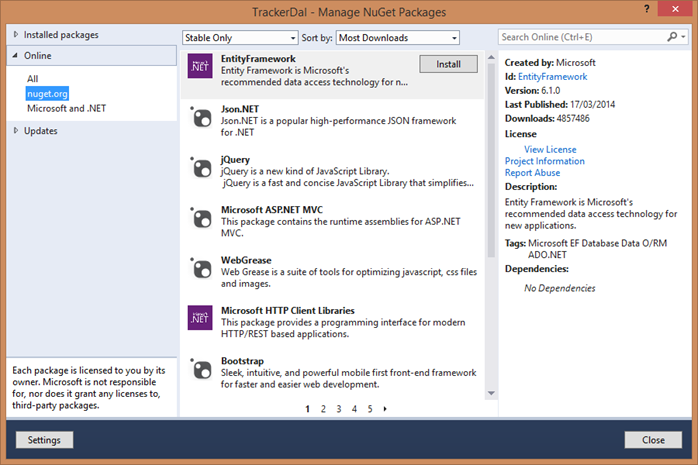Expand the Updates section
The height and width of the screenshot is (465, 698).
16,130
